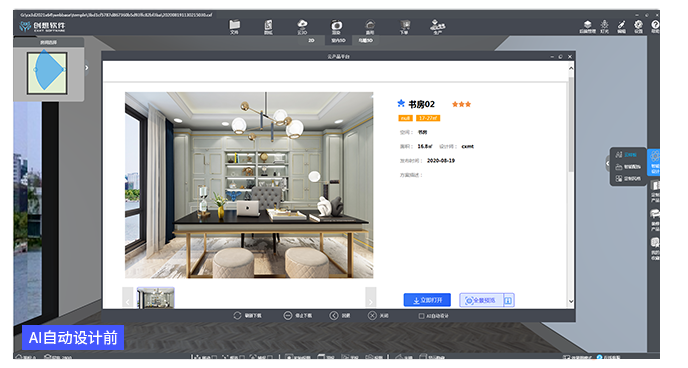Viewport: 688px width, 368px height.
Task: Collapse the AI side popup arrow
Action: click(608, 163)
